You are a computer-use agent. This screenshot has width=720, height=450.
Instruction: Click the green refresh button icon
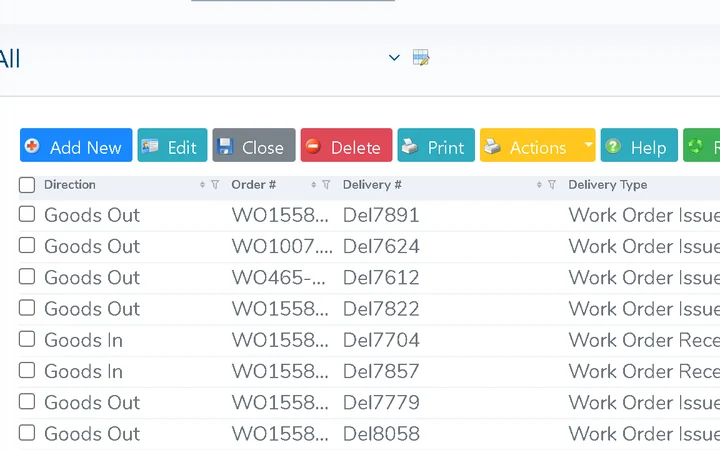tap(696, 146)
